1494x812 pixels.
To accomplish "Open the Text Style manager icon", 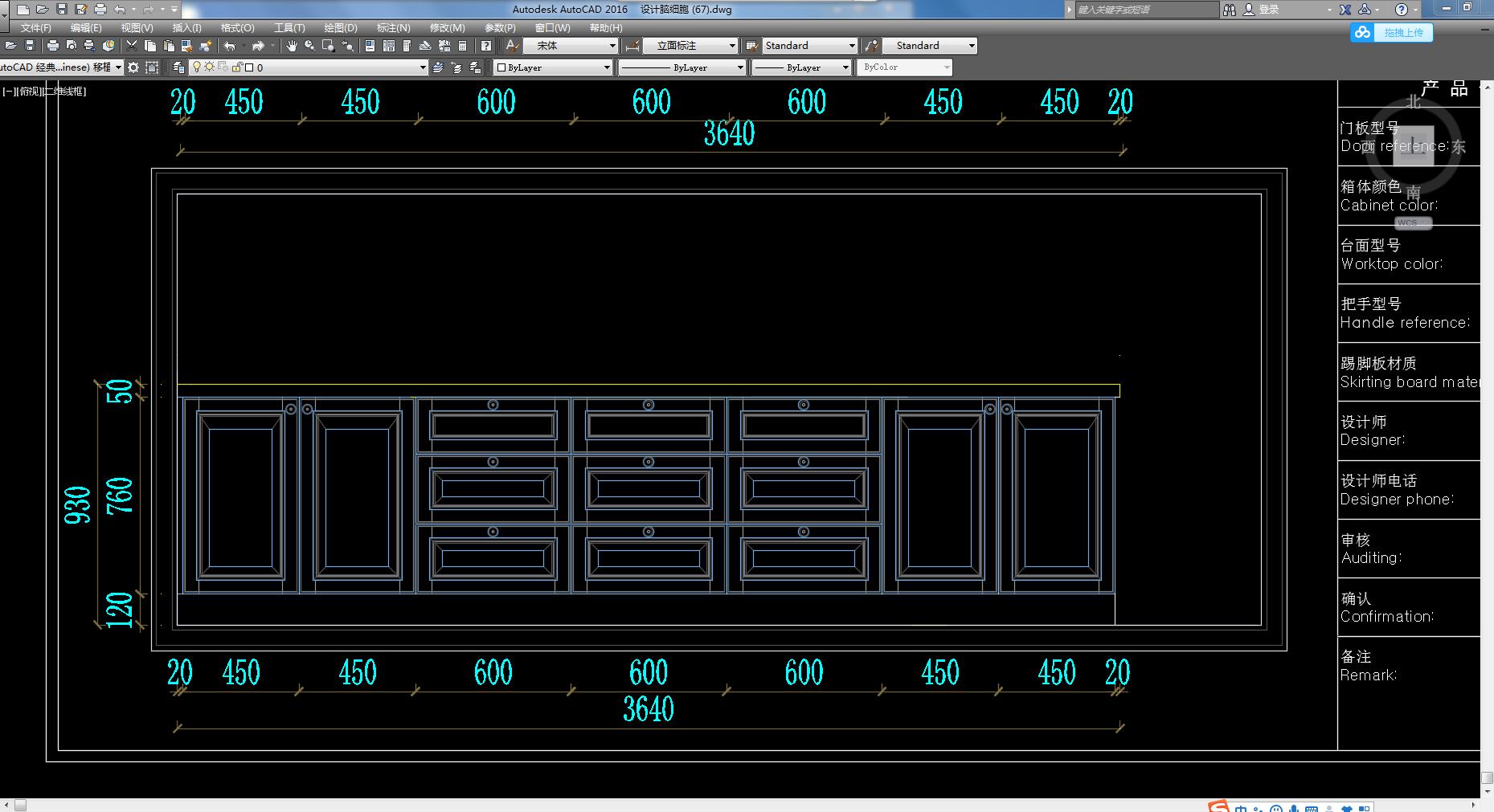I will (x=512, y=46).
